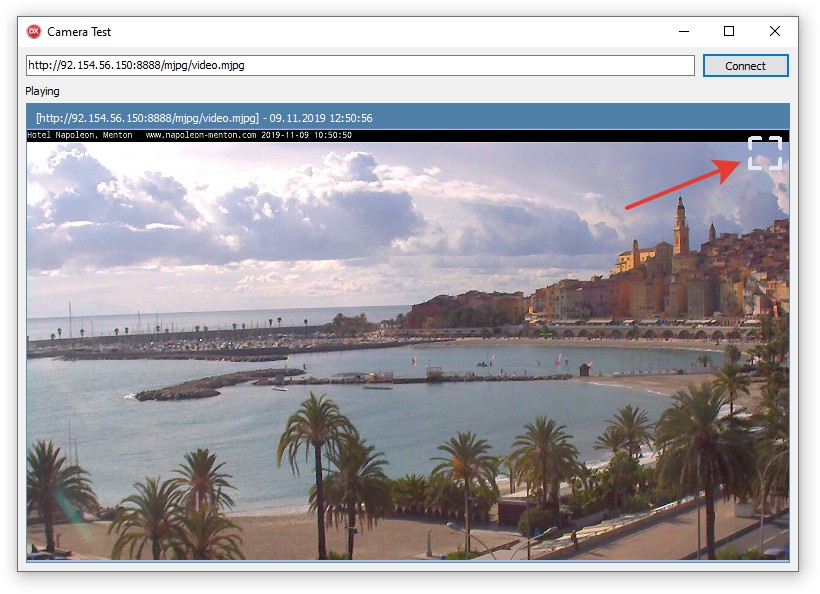Click the red arrow pointing to fullscreen
This screenshot has height=594, width=820.
680,185
